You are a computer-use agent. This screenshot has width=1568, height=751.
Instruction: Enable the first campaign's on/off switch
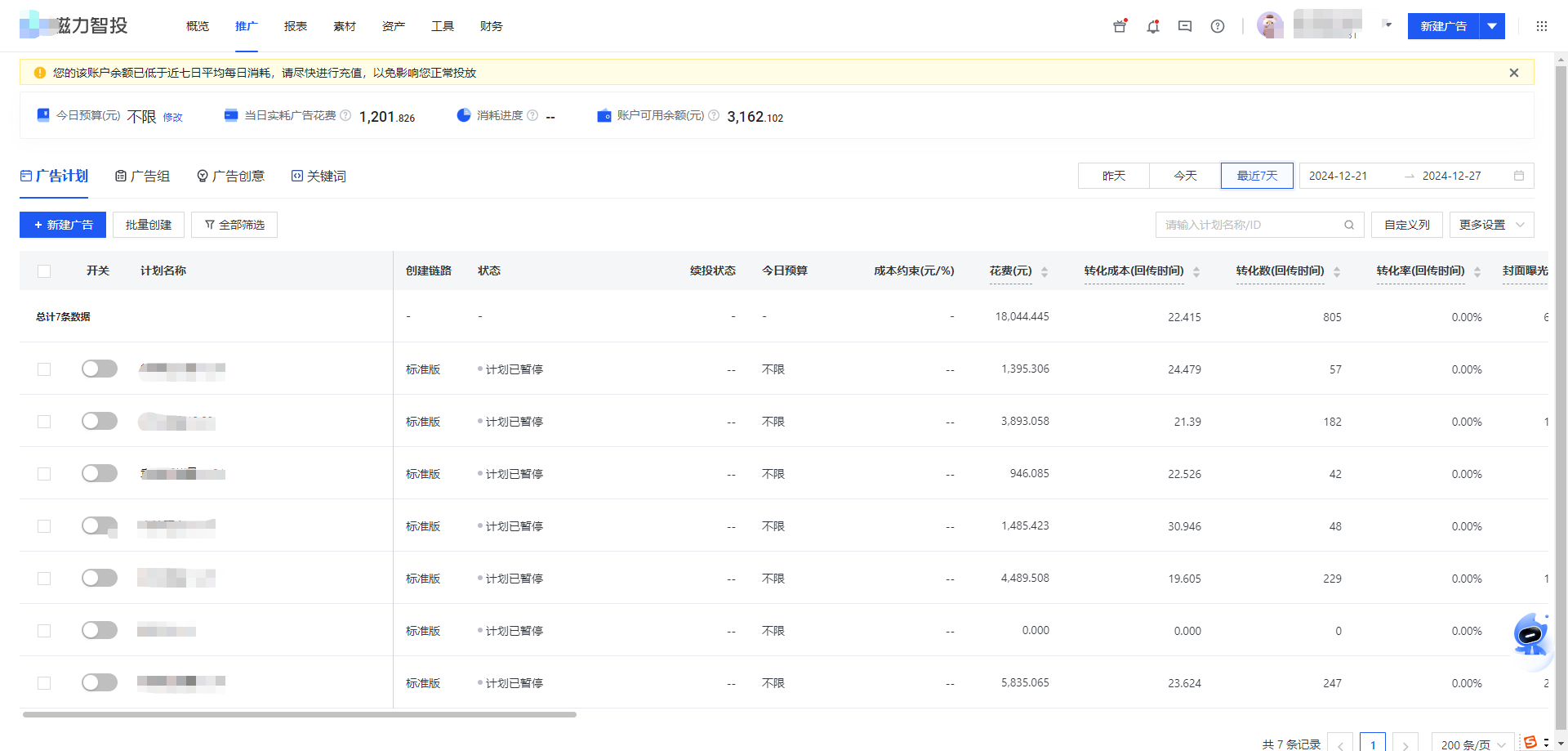99,369
